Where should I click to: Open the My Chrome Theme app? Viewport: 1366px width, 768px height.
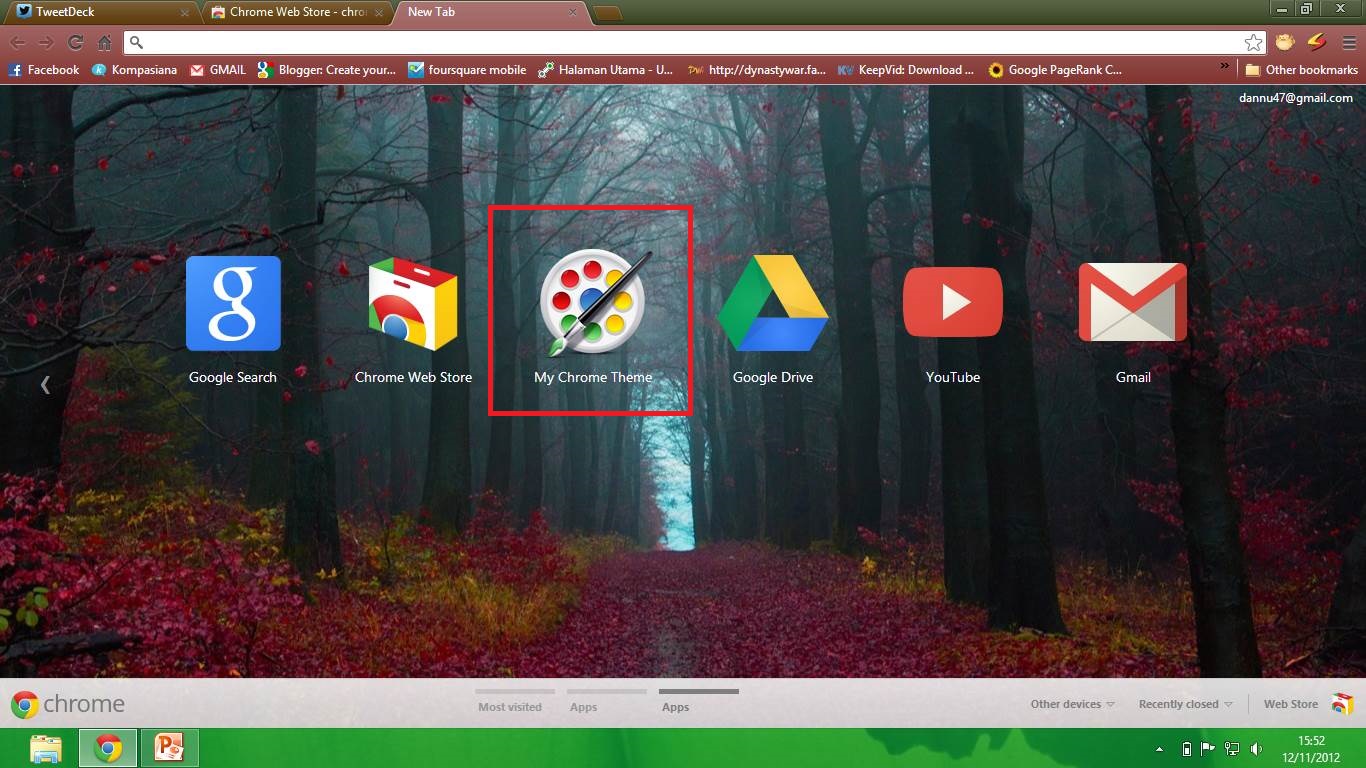coord(594,303)
